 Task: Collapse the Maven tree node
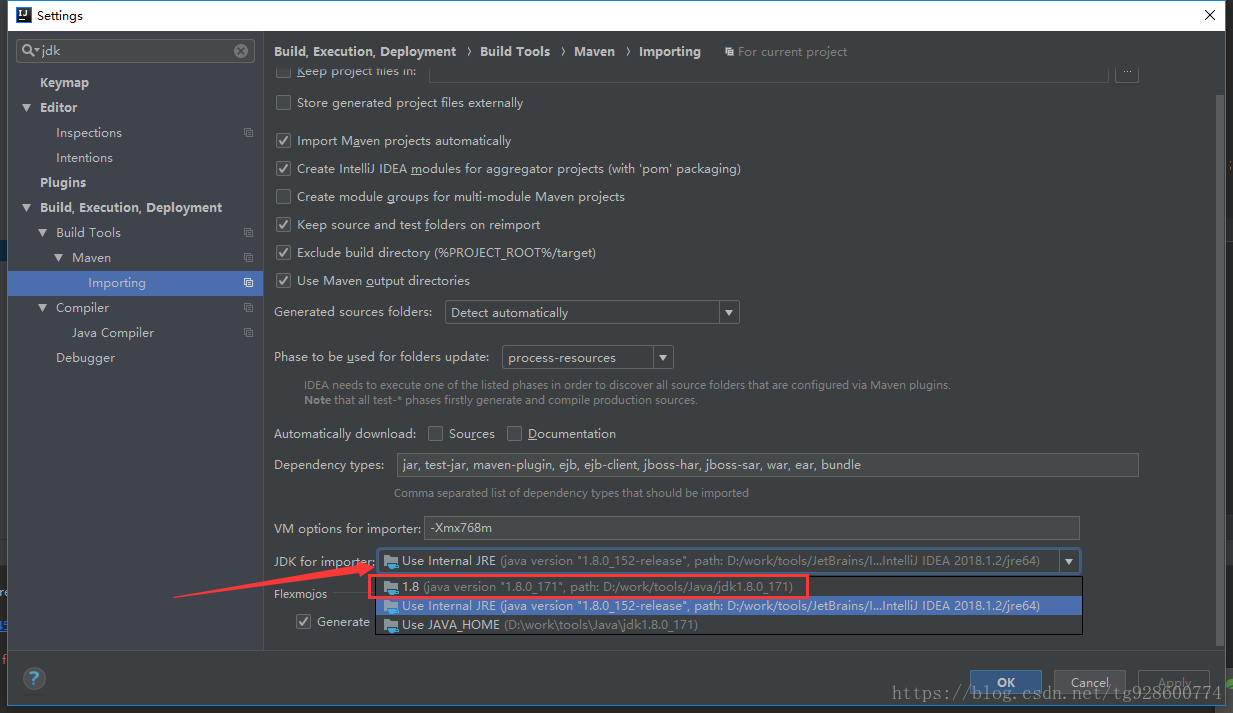pos(59,258)
